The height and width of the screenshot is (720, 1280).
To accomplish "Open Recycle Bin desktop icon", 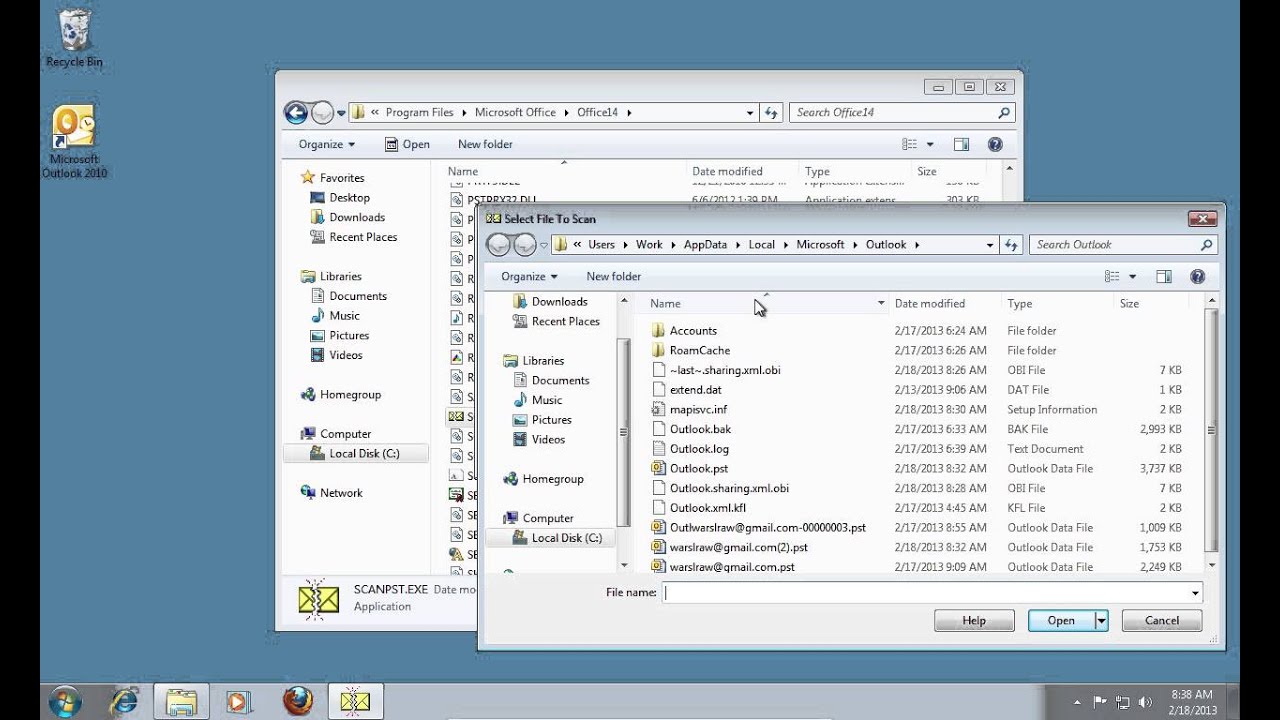I will (x=74, y=38).
